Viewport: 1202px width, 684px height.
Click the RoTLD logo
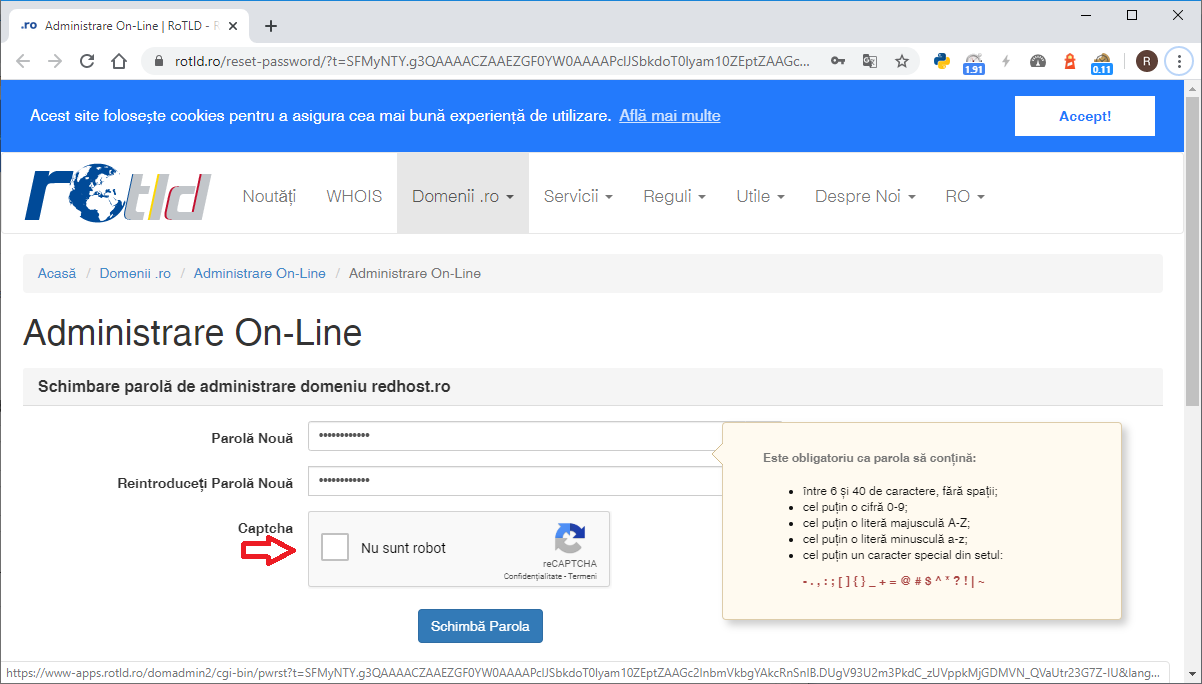pyautogui.click(x=118, y=194)
